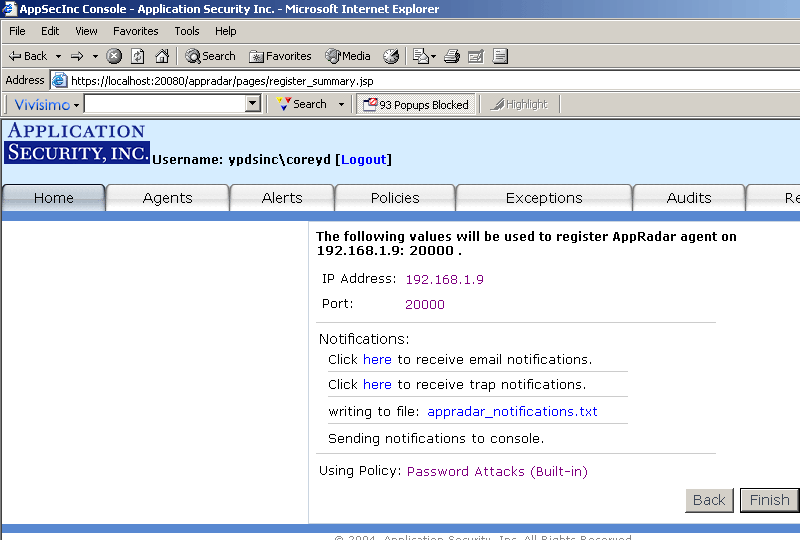Stop page loading with Stop icon

(114, 56)
